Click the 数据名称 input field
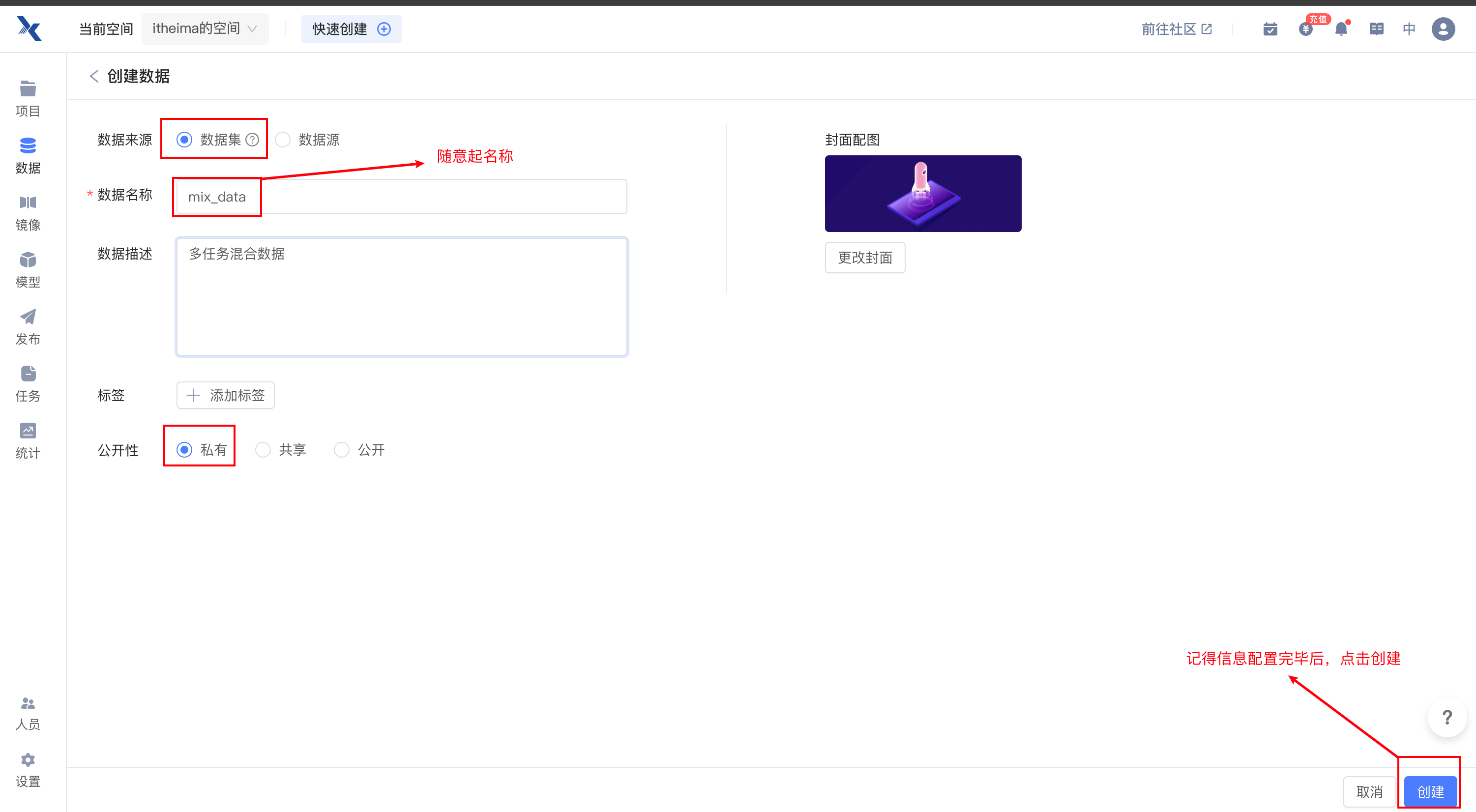The image size is (1476, 812). (x=401, y=197)
